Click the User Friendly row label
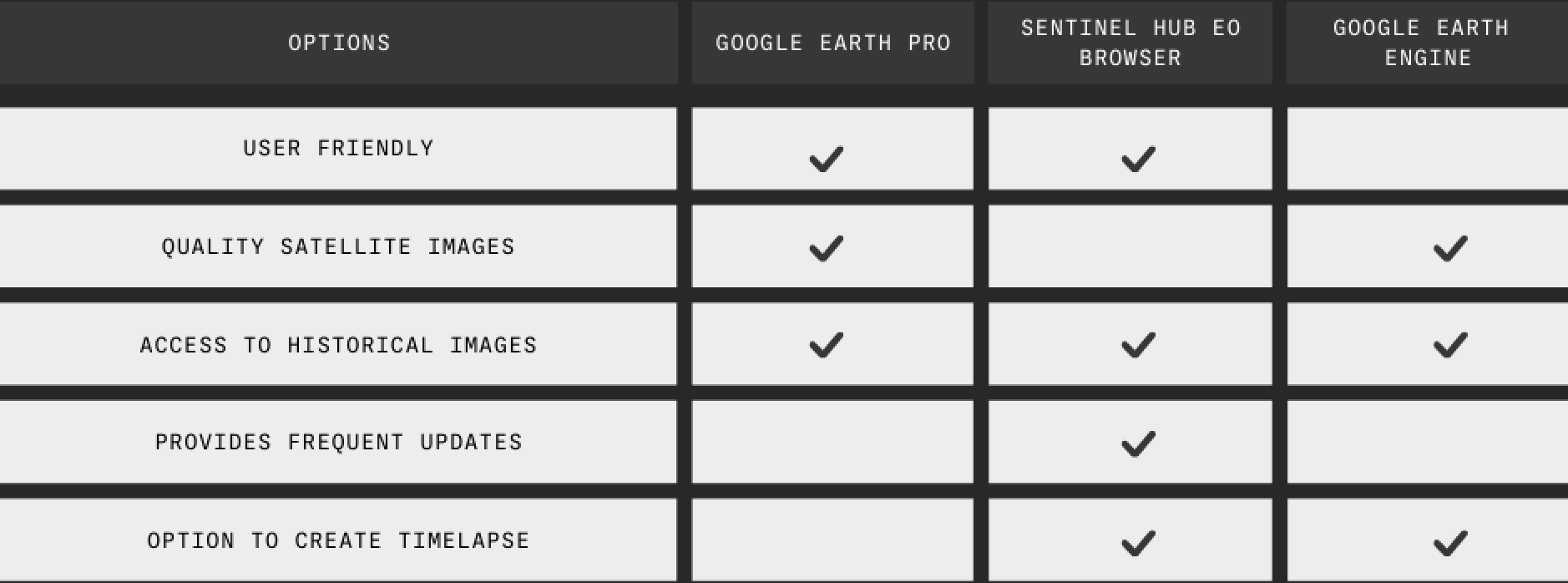The height and width of the screenshot is (583, 1568). click(339, 148)
